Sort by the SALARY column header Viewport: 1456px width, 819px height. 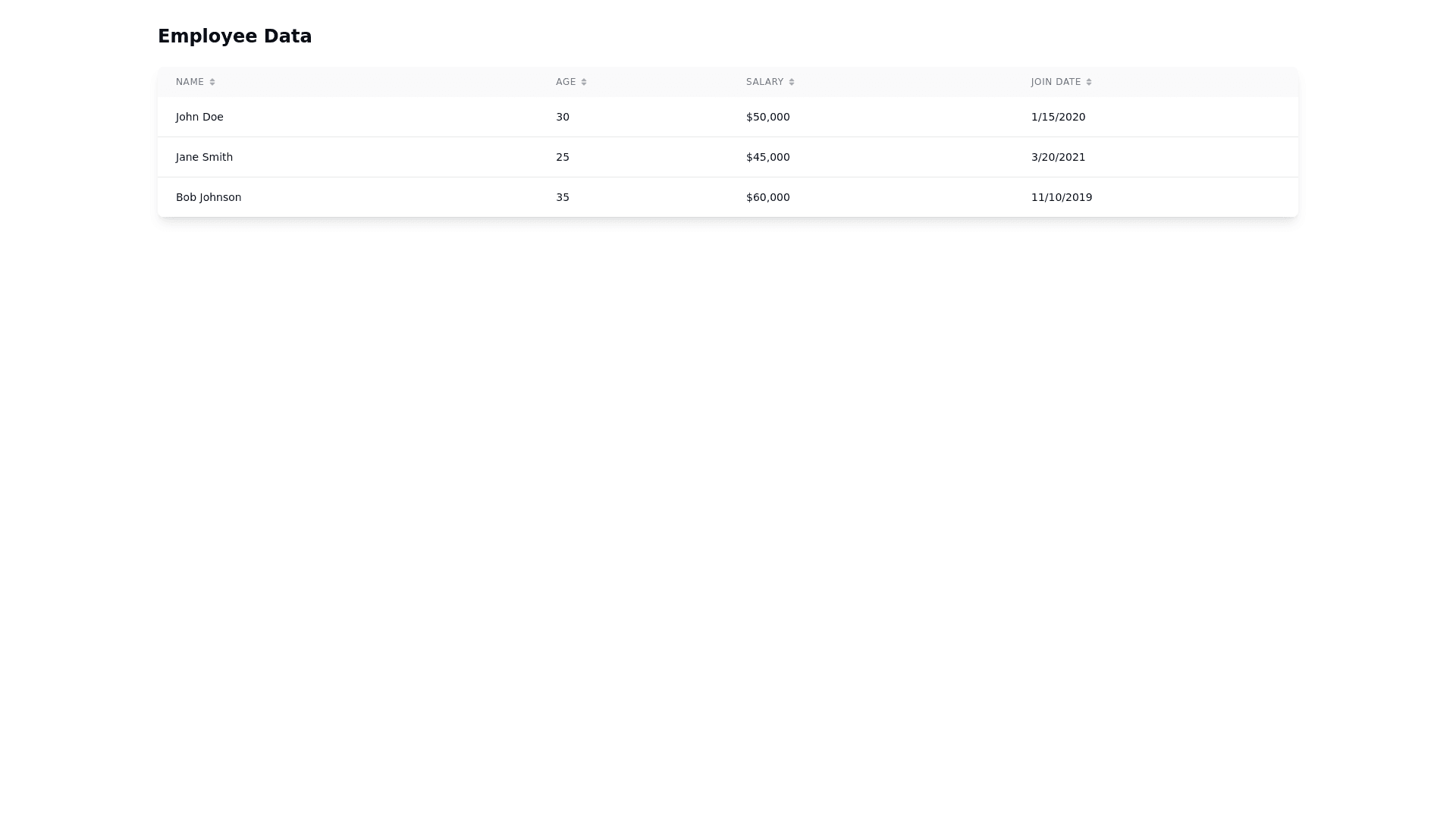point(764,82)
